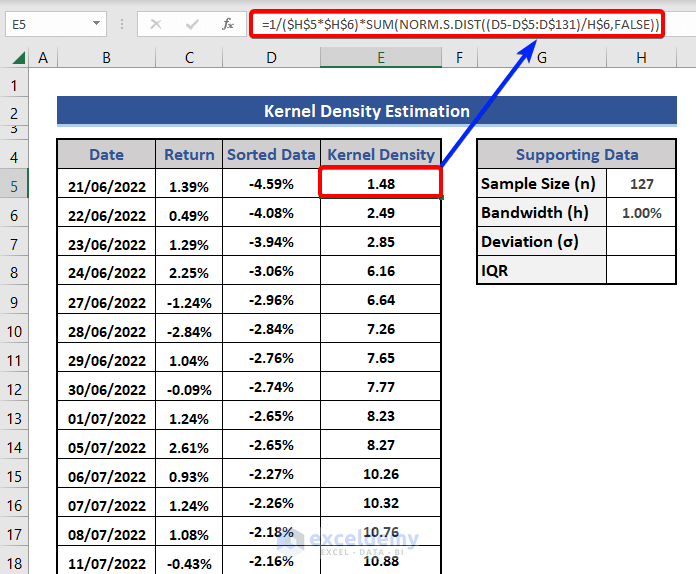Select empty value cell next to IQR
Image resolution: width=696 pixels, height=574 pixels.
[x=641, y=270]
